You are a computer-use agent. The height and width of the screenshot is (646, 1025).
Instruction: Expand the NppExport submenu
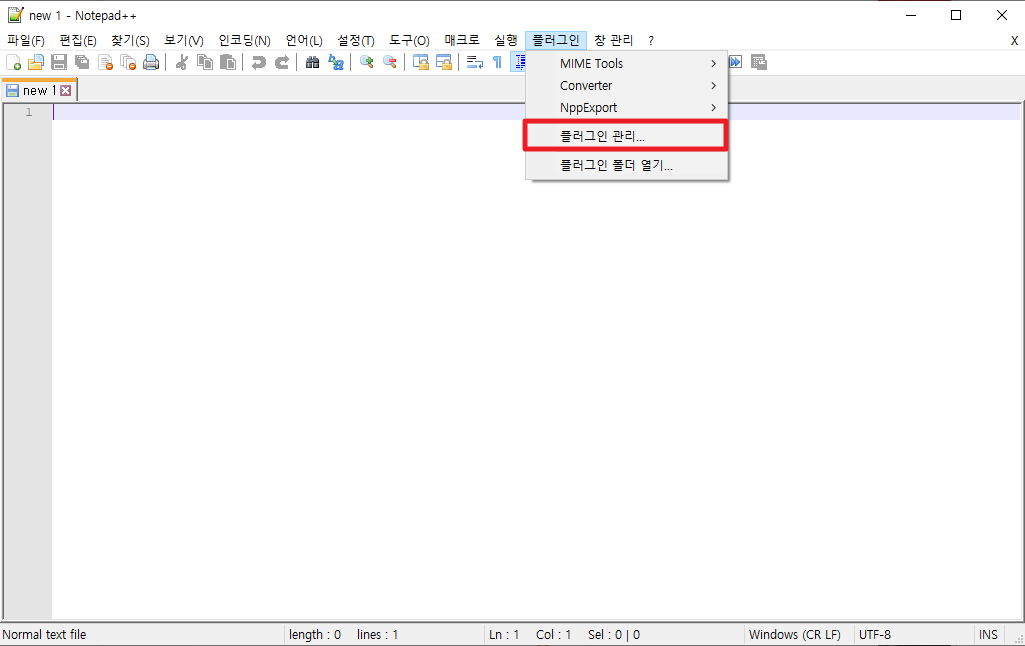pyautogui.click(x=626, y=108)
